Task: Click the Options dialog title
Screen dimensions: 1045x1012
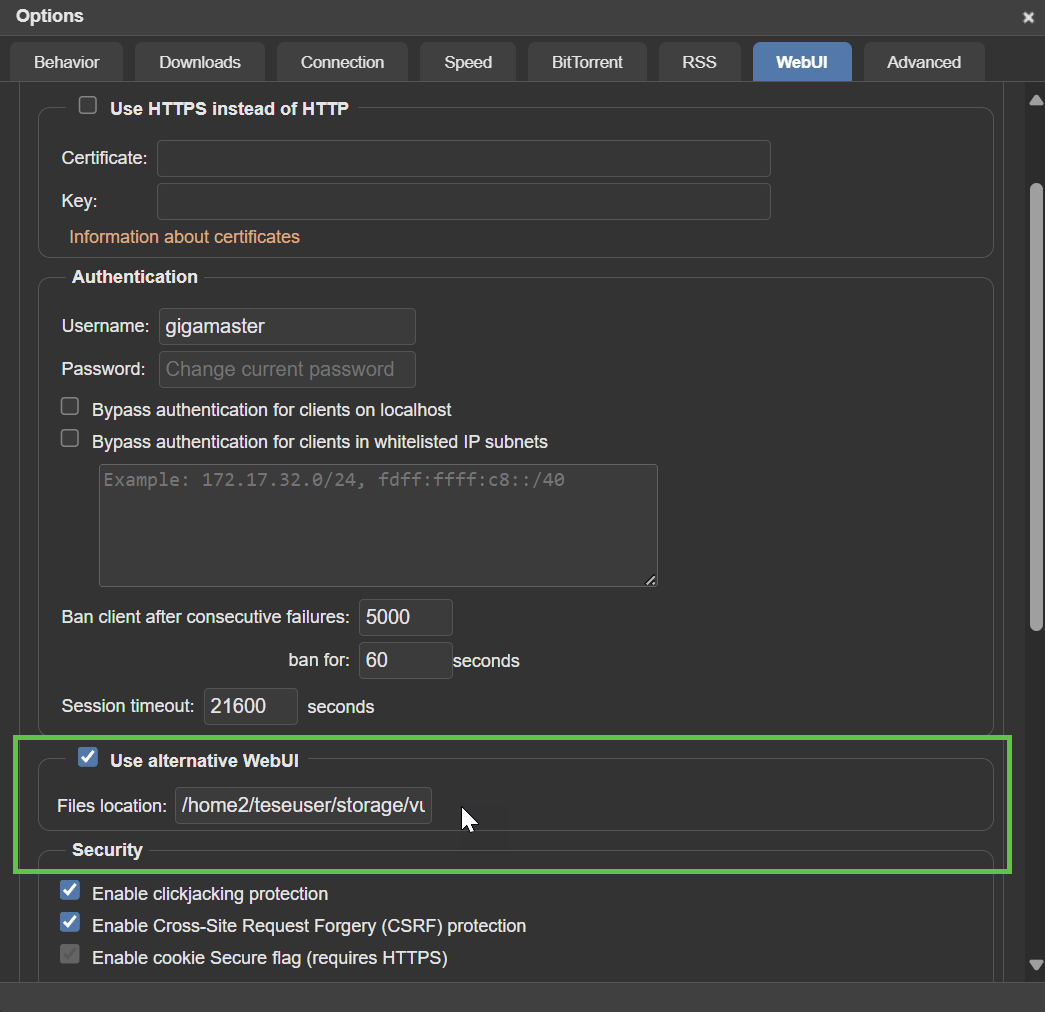Action: click(49, 16)
